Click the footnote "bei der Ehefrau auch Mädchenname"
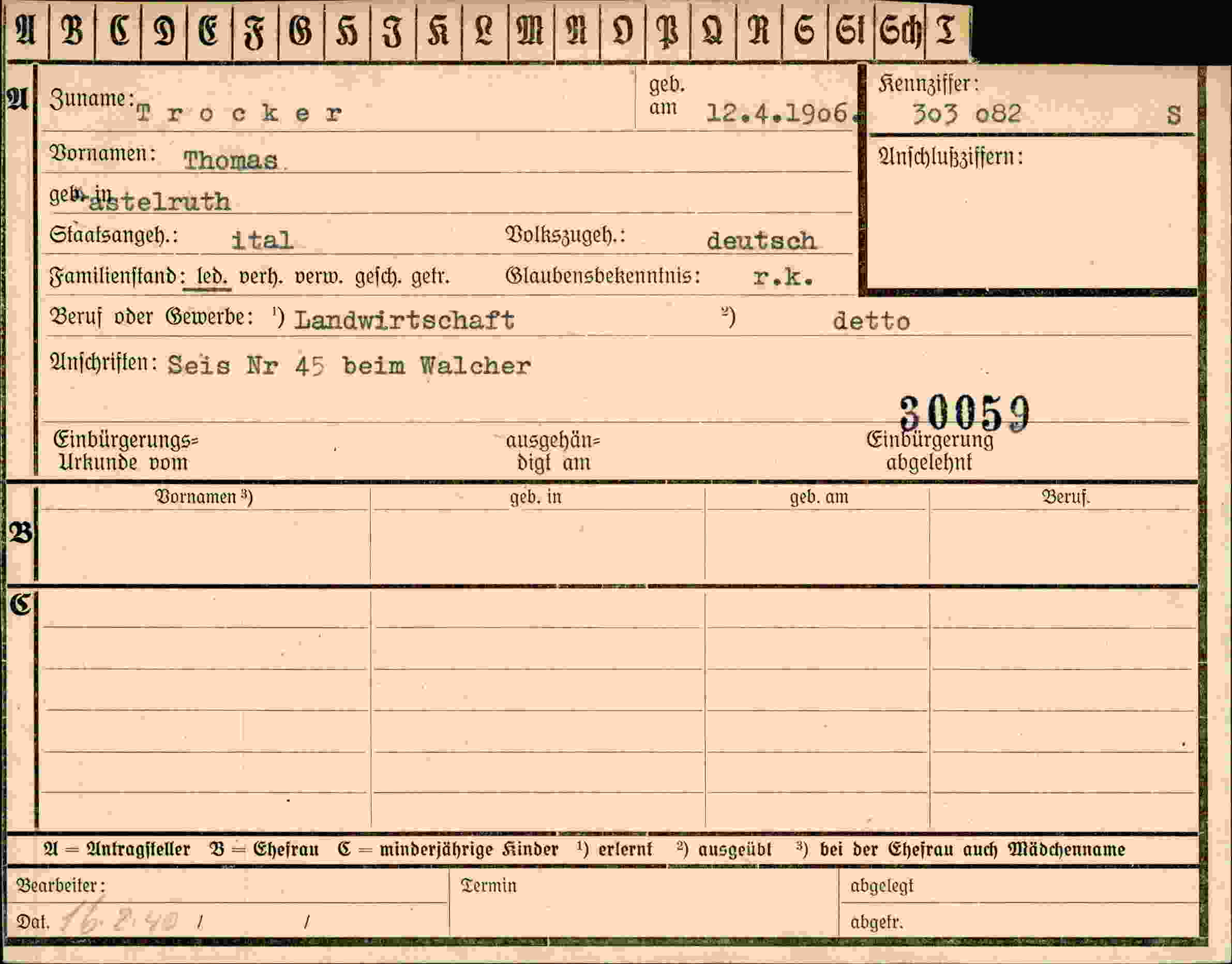Viewport: 1232px width, 964px height. pos(972,850)
